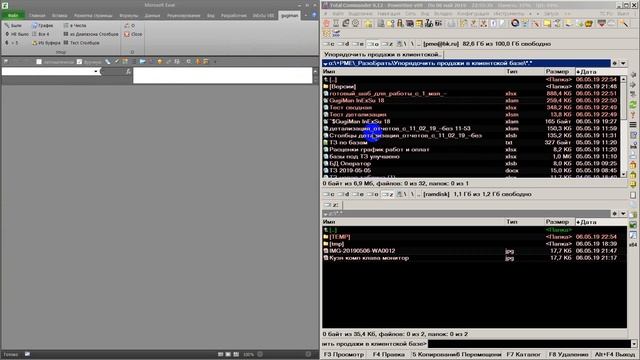The width and height of the screenshot is (640, 360).
Task: Switch to the Вставка ribbon tab in Excel
Action: tap(60, 16)
